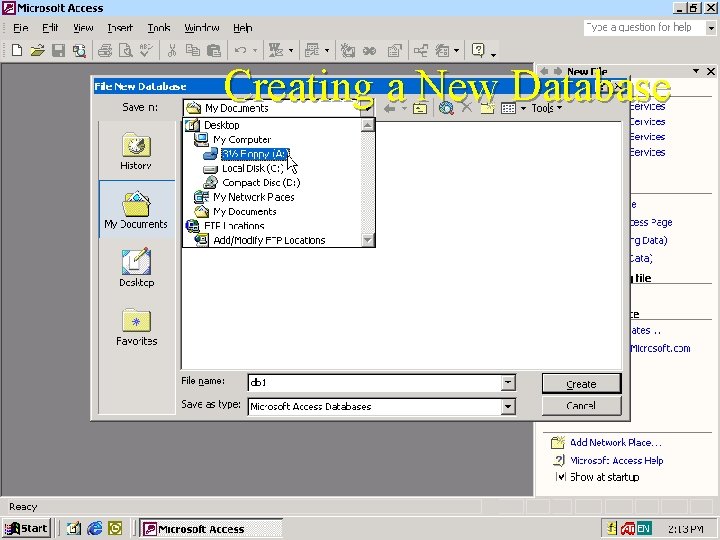Toggle the Show at startup checkbox
This screenshot has height=540, width=720.
(x=560, y=477)
